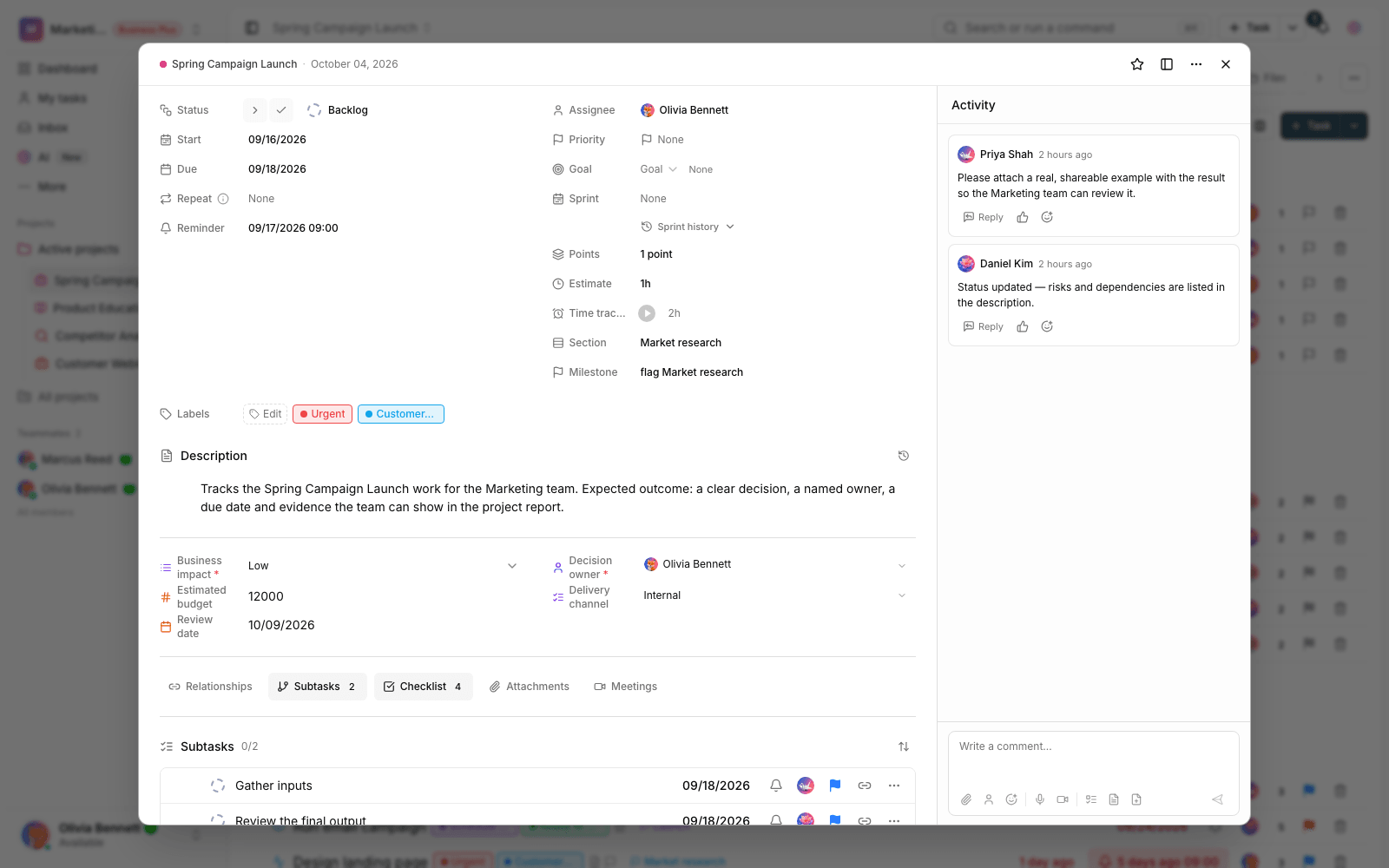1389x868 pixels.
Task: Edit the Estimated budget value 12000
Action: [x=266, y=596]
